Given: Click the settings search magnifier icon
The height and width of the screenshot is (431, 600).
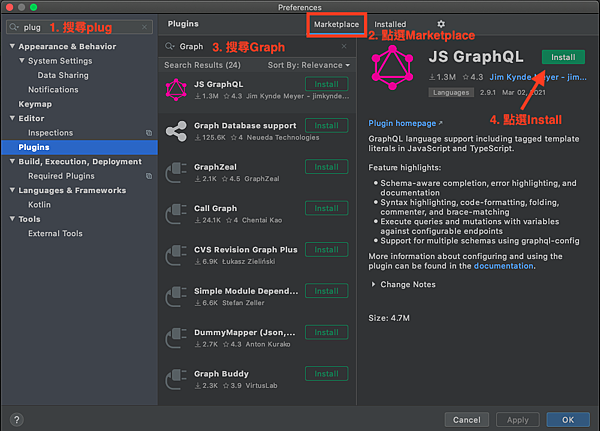Looking at the screenshot, I should coord(14,27).
